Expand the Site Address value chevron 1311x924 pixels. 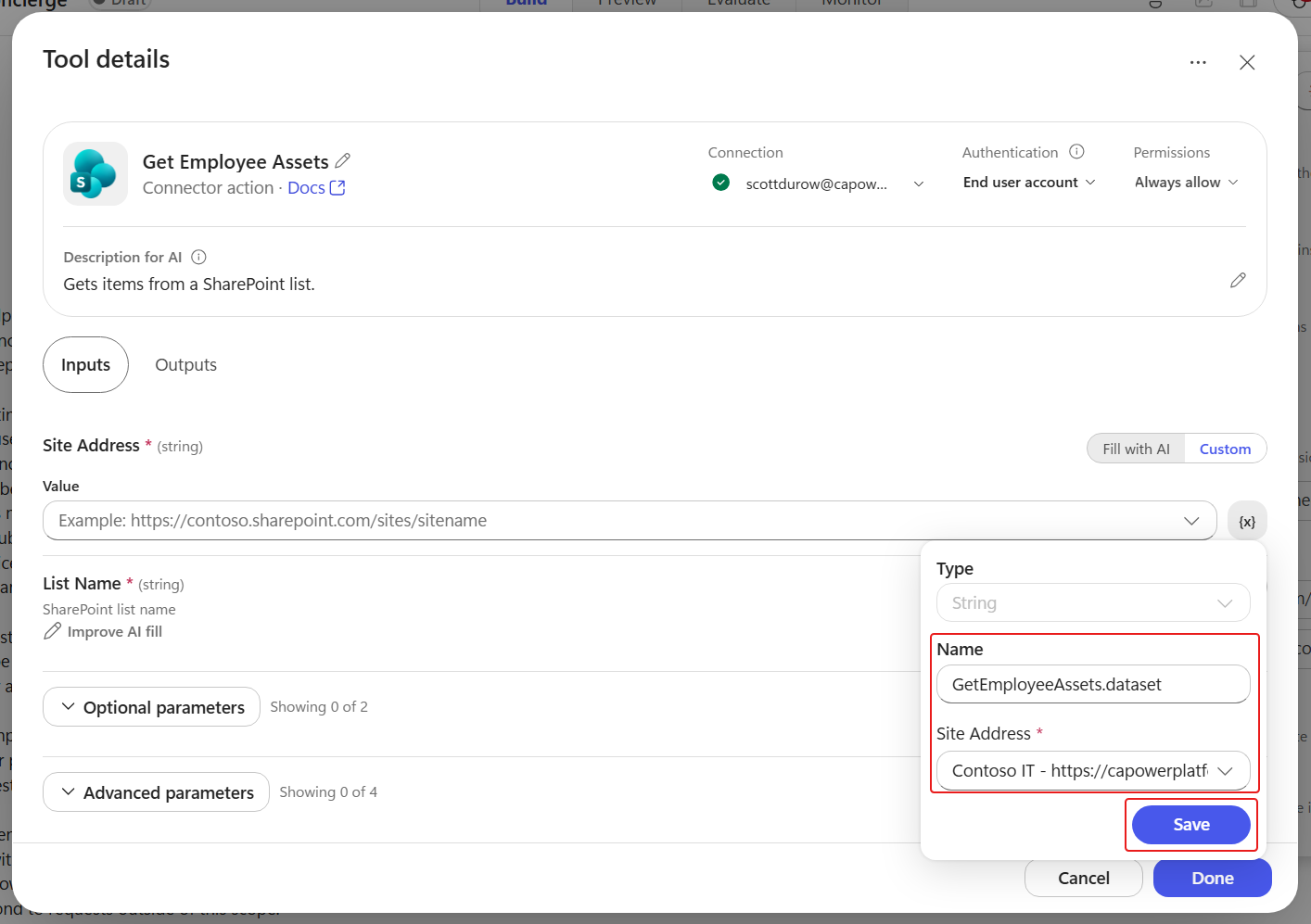(1191, 521)
